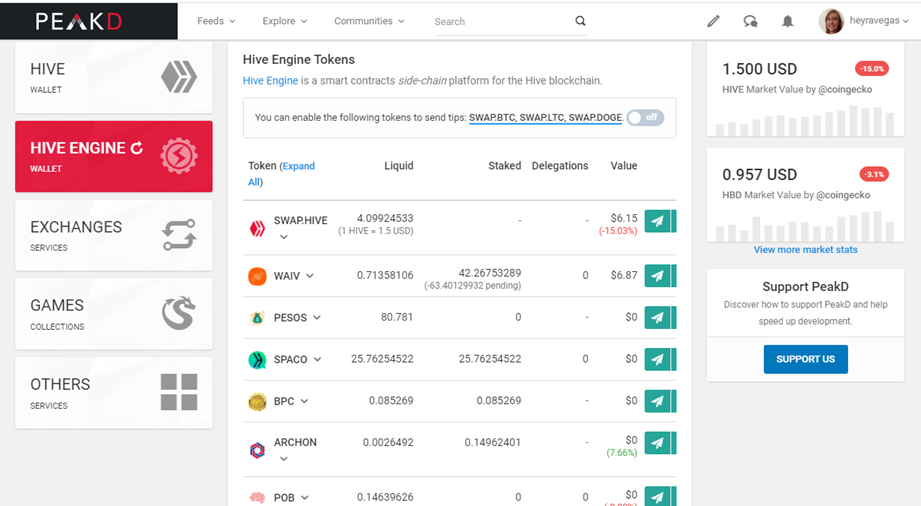Click the ARCHON token logo
Viewport: 921px width, 506px height.
257,450
